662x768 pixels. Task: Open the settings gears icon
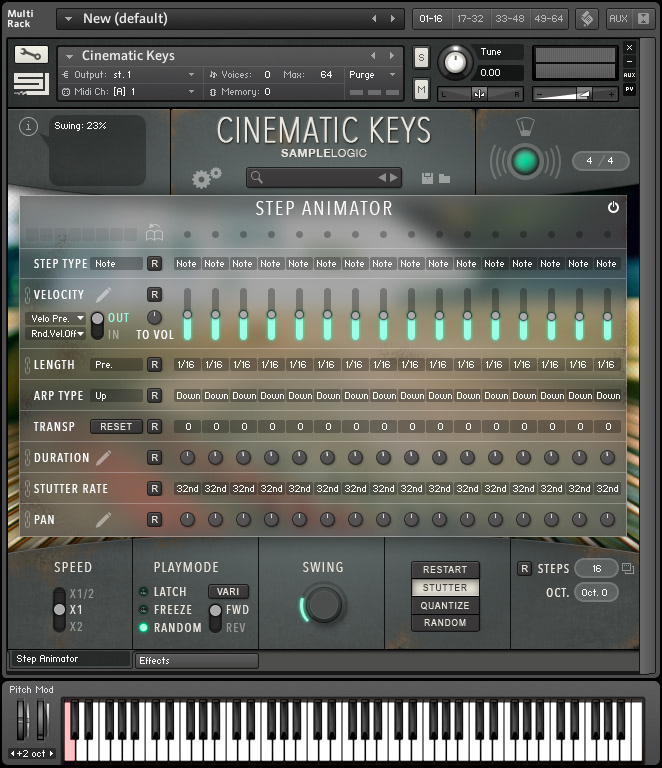click(x=206, y=178)
